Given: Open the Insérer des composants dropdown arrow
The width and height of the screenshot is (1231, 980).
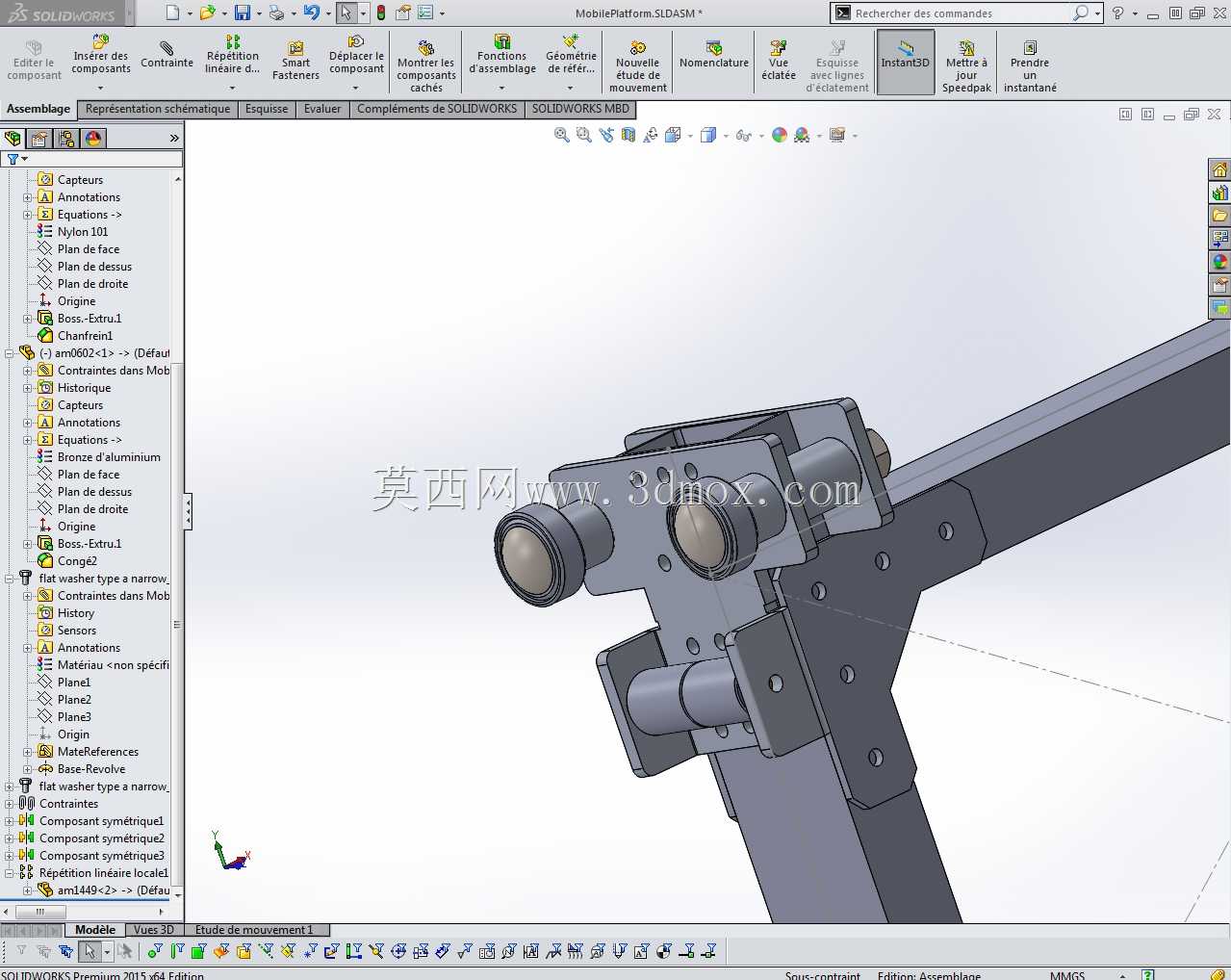Looking at the screenshot, I should point(100,88).
